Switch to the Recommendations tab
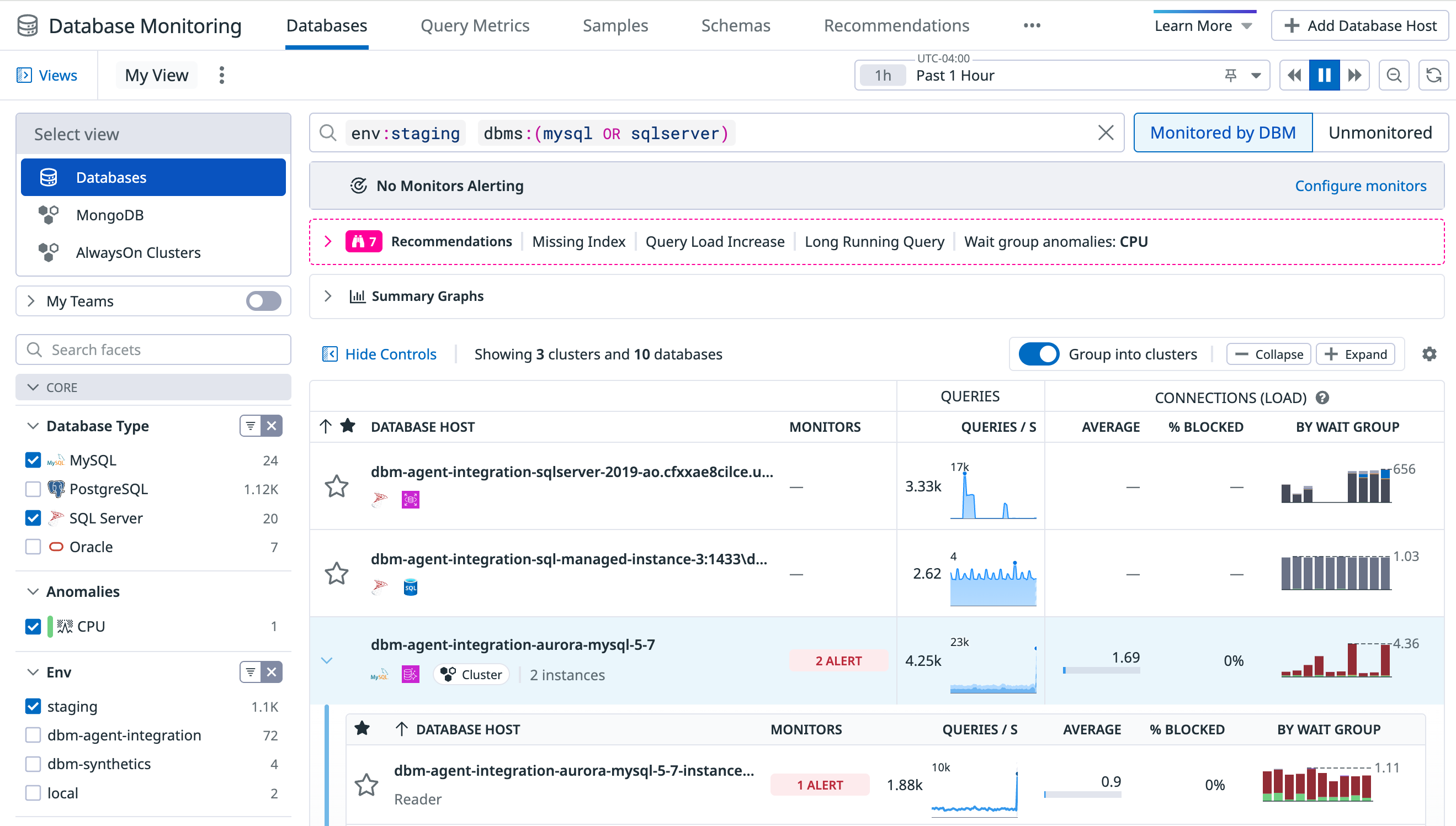The height and width of the screenshot is (826, 1456). tap(896, 25)
